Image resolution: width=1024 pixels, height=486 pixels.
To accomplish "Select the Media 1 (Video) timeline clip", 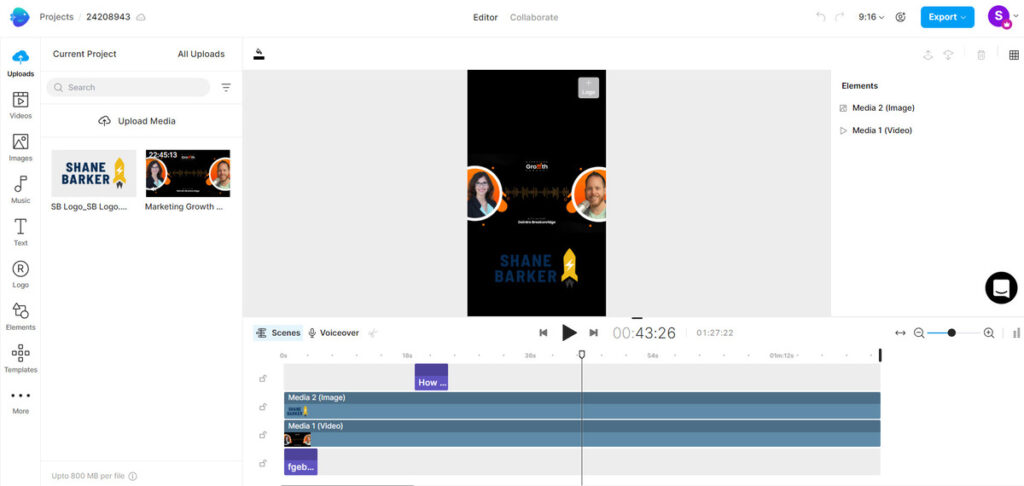I will (x=582, y=434).
